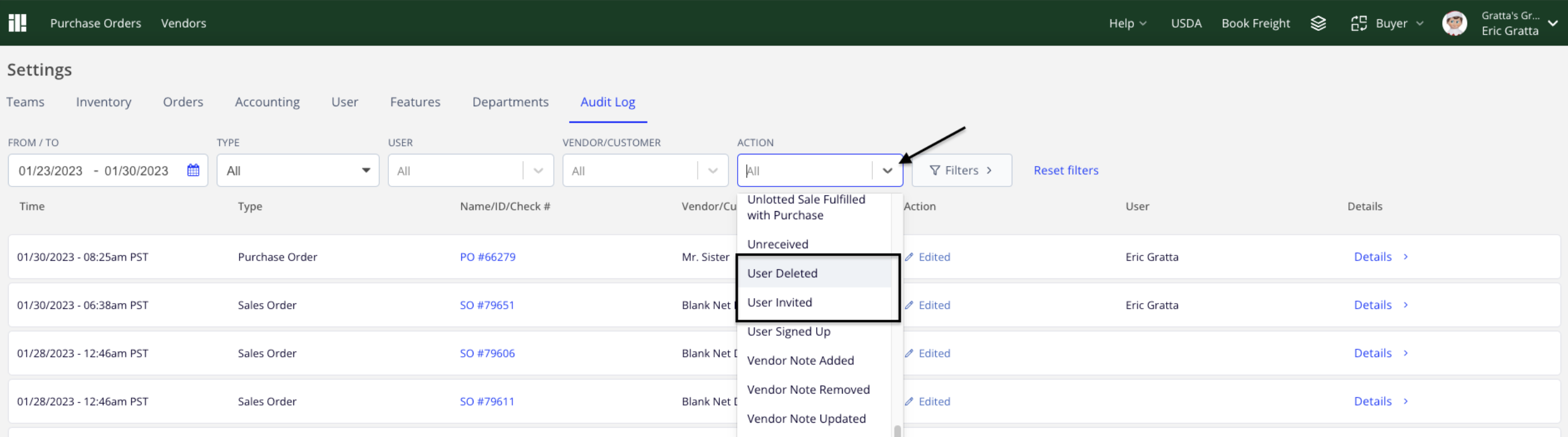
Task: Open the Type dropdown set to All
Action: pyautogui.click(x=298, y=170)
